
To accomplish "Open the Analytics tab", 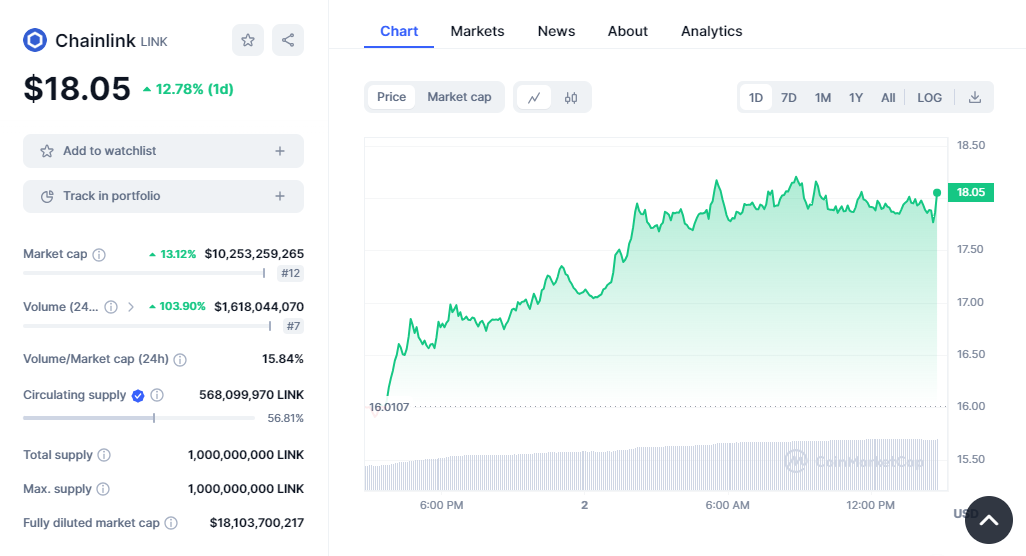I will 711,31.
